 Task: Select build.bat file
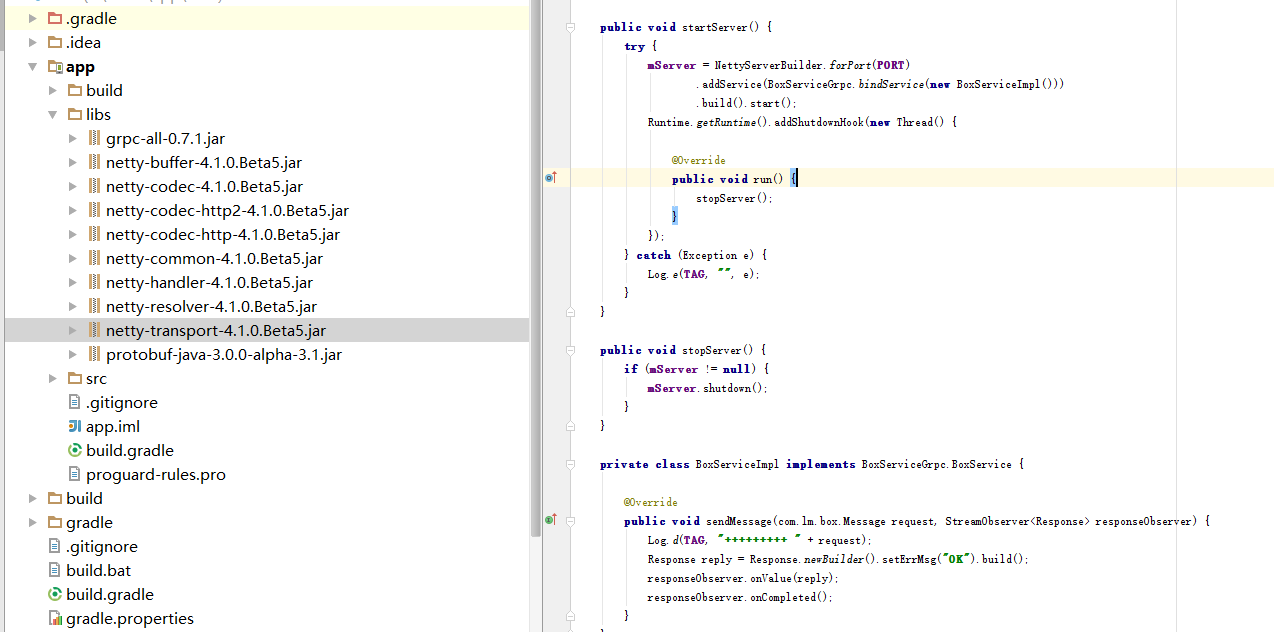[98, 571]
